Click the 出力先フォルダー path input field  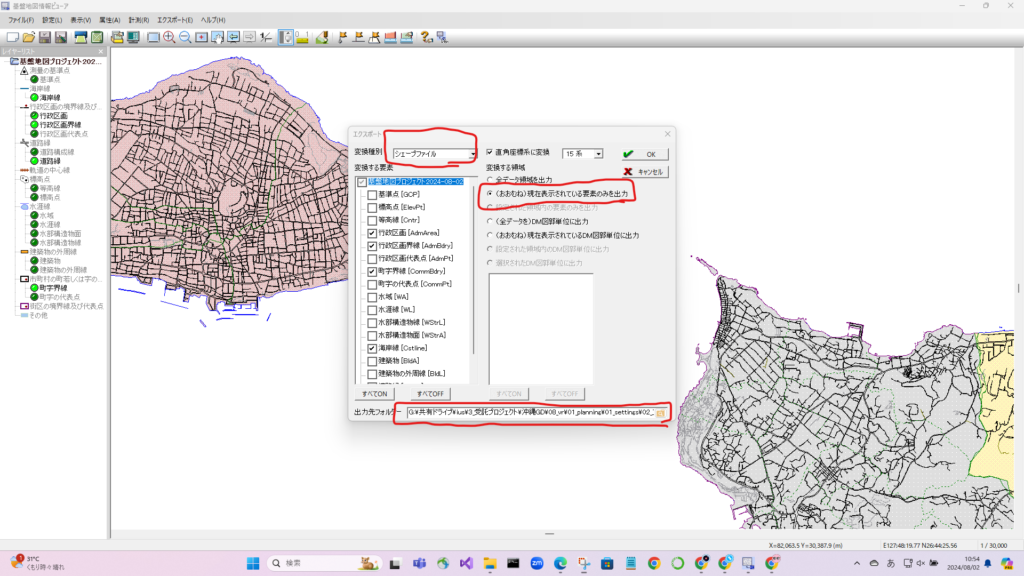(x=528, y=412)
